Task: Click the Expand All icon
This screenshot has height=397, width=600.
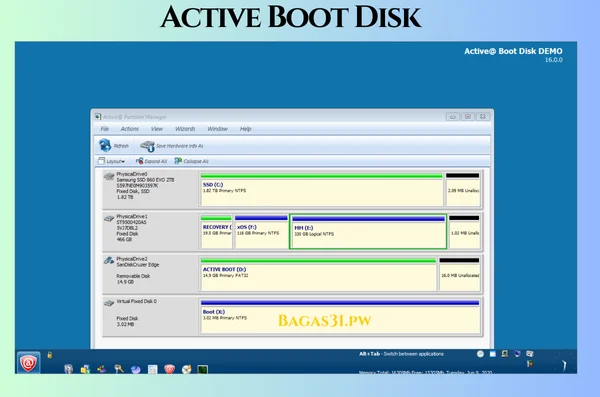Action: click(x=140, y=161)
